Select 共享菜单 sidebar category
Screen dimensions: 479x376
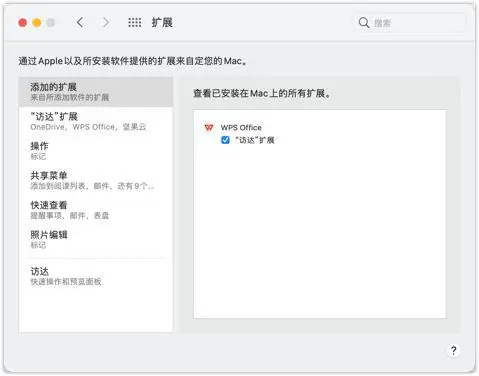coord(96,180)
